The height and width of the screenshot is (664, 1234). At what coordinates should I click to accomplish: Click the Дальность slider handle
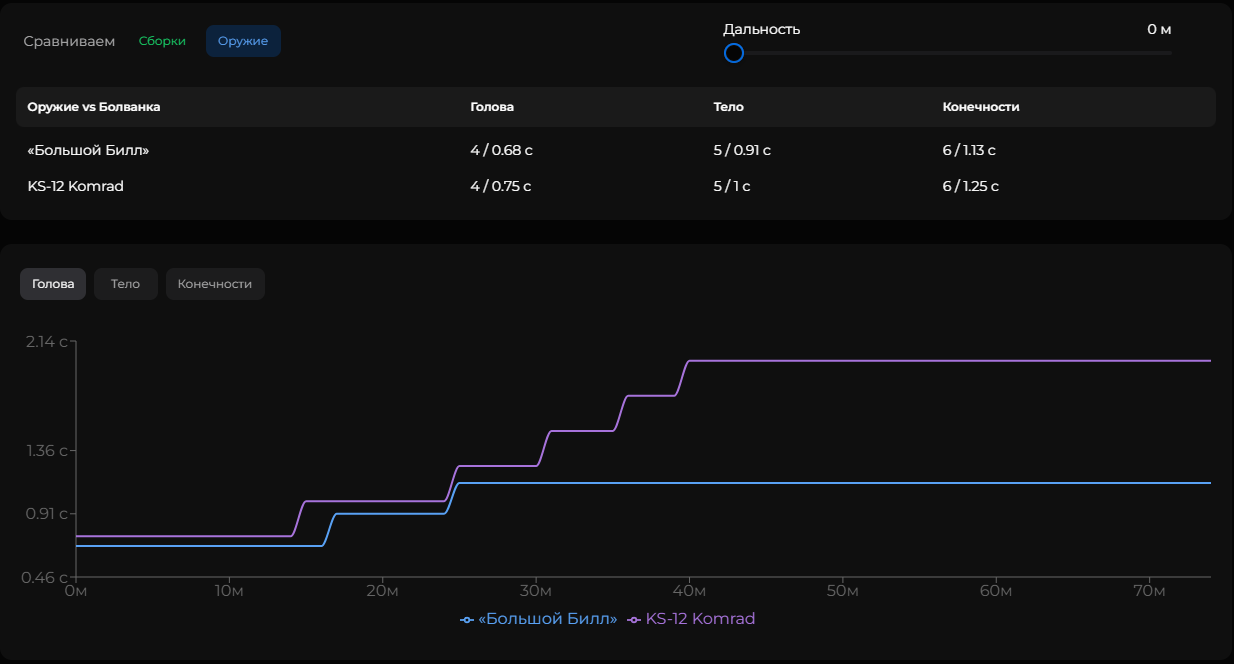click(734, 53)
